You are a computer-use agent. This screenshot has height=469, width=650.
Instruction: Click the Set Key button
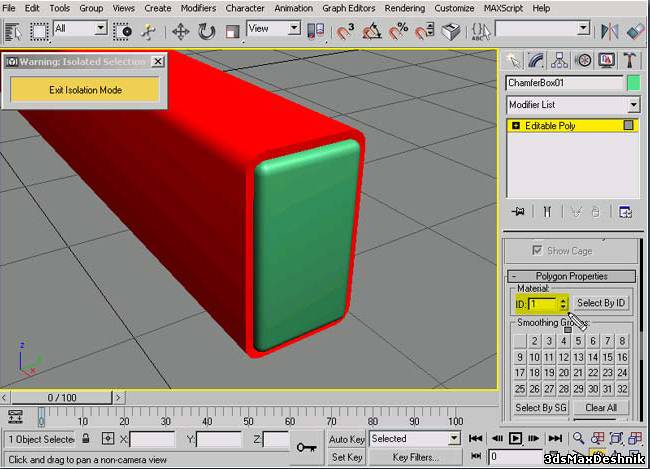347,457
